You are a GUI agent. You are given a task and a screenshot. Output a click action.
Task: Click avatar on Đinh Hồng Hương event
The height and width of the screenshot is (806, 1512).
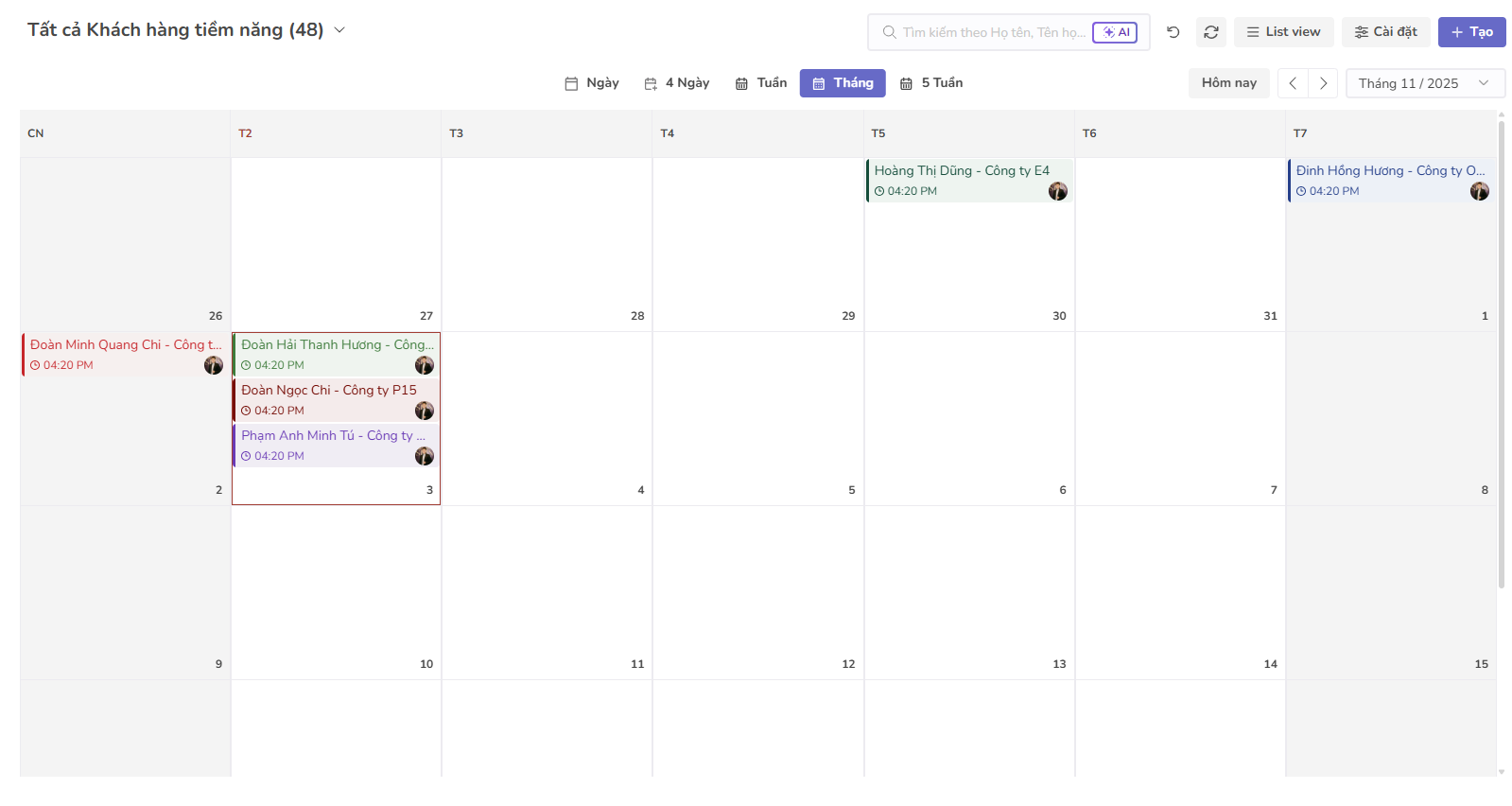1479,191
